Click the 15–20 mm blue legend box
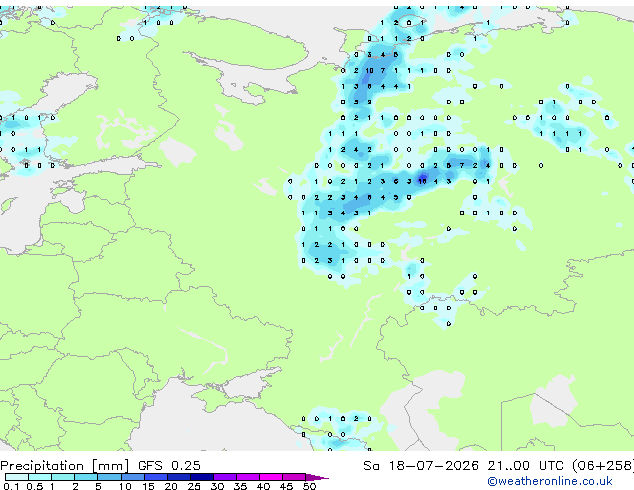Viewport: 634px width, 490px height. tap(155, 477)
